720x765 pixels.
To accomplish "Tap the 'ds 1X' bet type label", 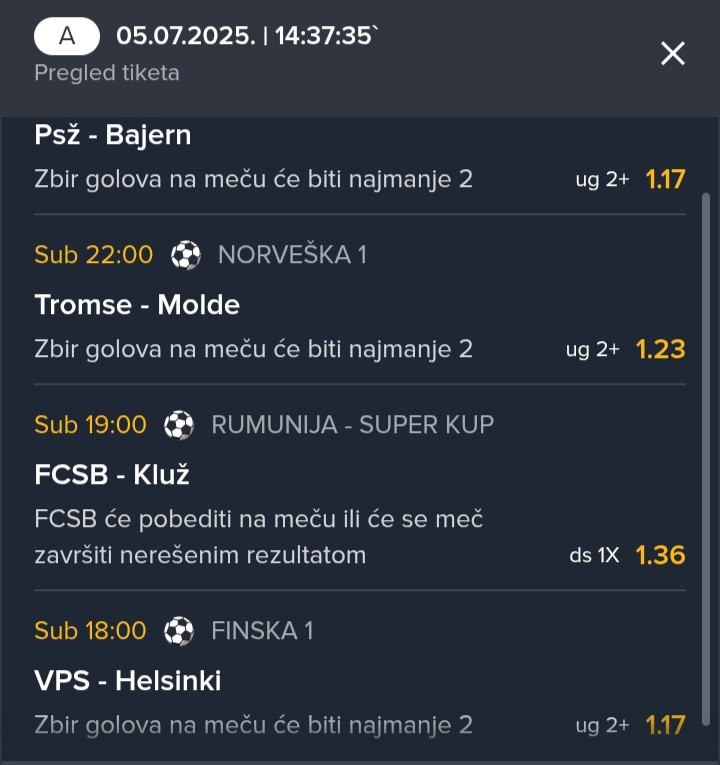I will [x=594, y=555].
